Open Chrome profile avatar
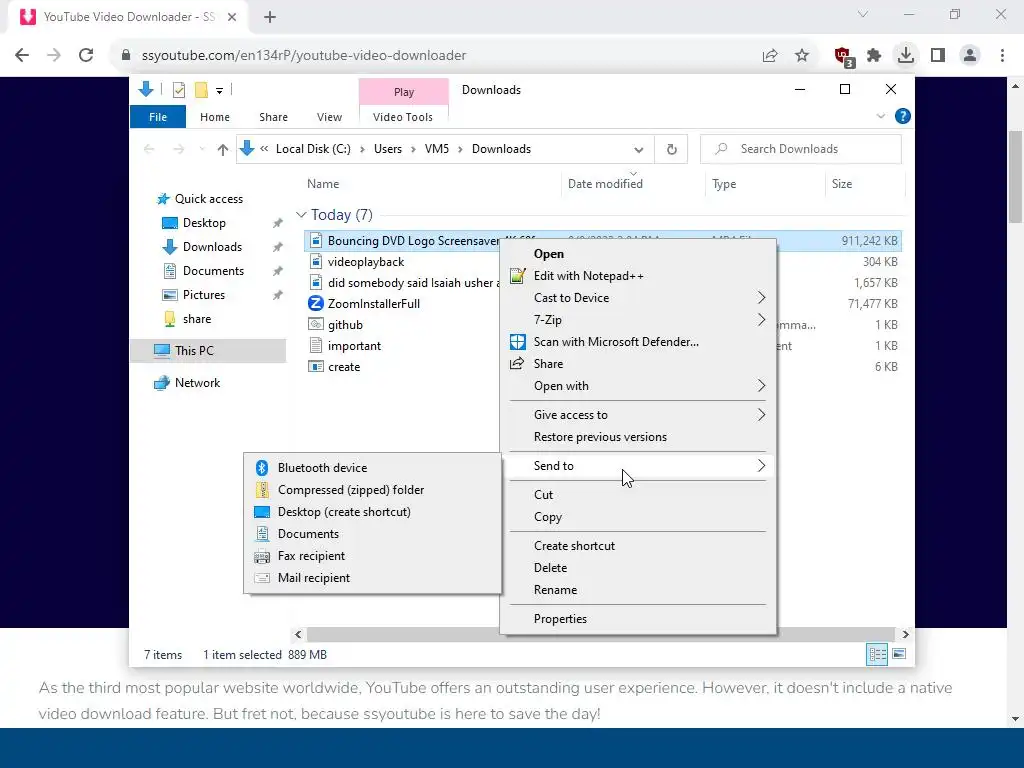This screenshot has height=768, width=1024. (970, 56)
